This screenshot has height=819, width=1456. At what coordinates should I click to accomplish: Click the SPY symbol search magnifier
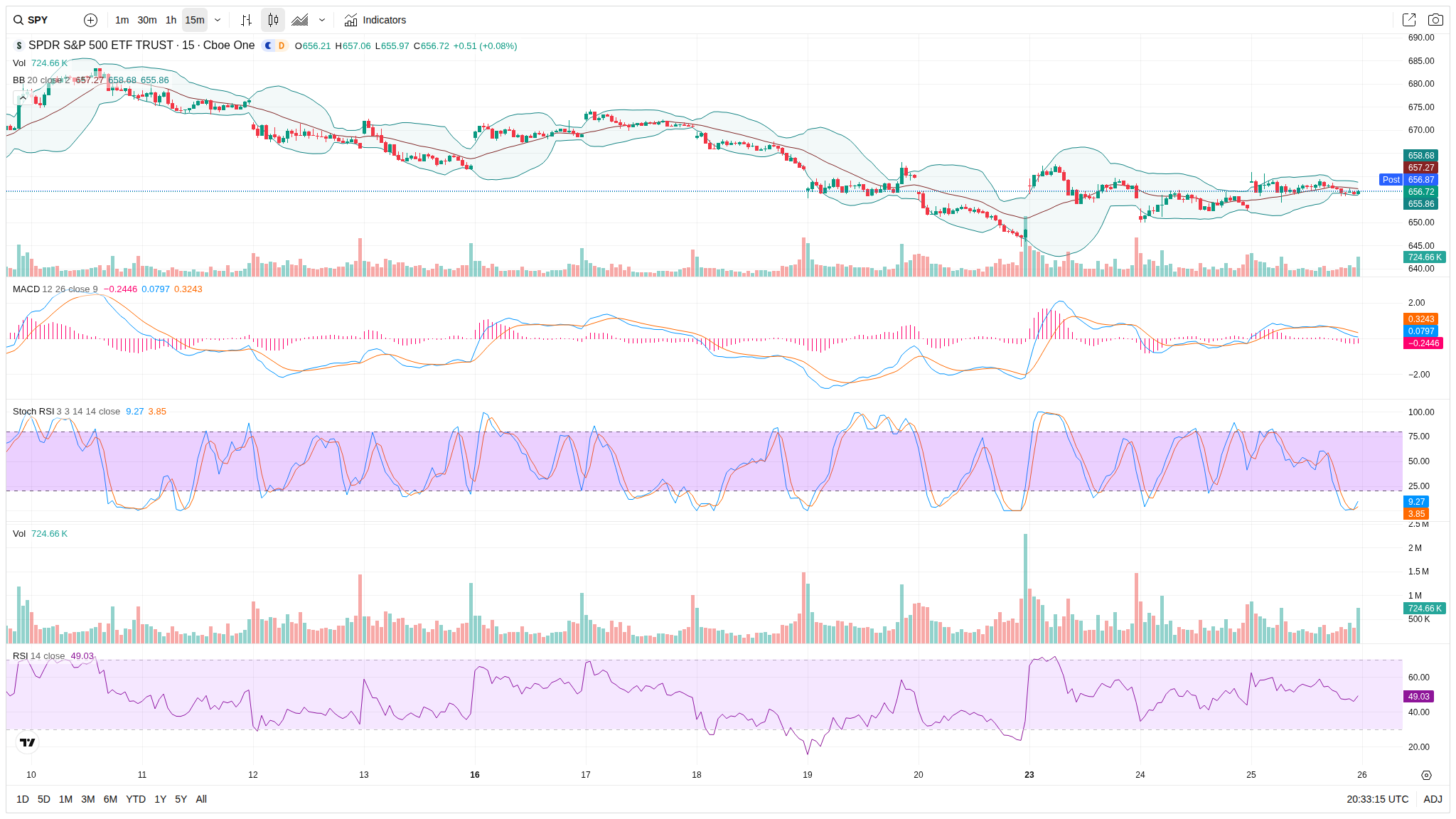[x=18, y=20]
